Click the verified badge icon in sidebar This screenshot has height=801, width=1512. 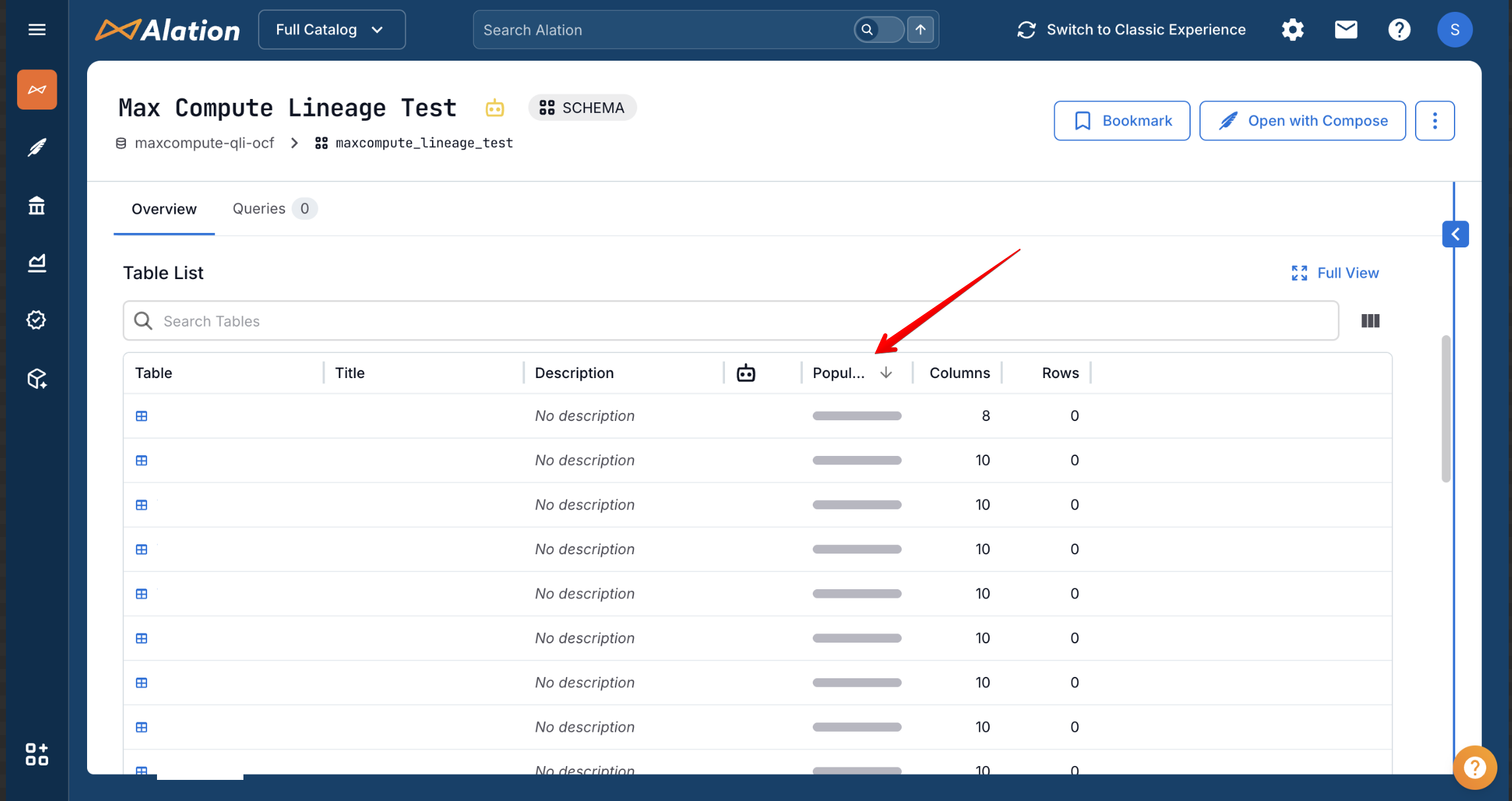(37, 321)
